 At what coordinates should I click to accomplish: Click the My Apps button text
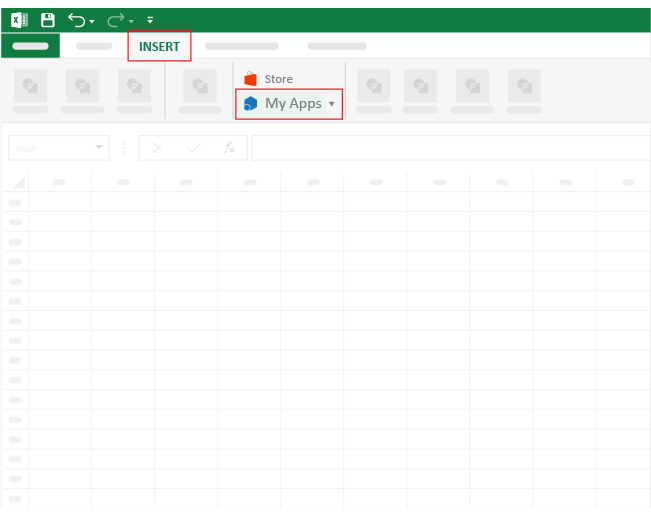pyautogui.click(x=294, y=103)
